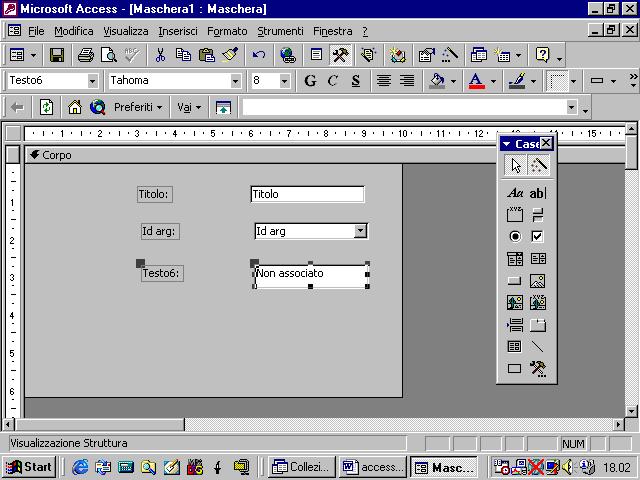The image size is (640, 480).
Task: Toggle Align Right button
Action: coord(407,80)
